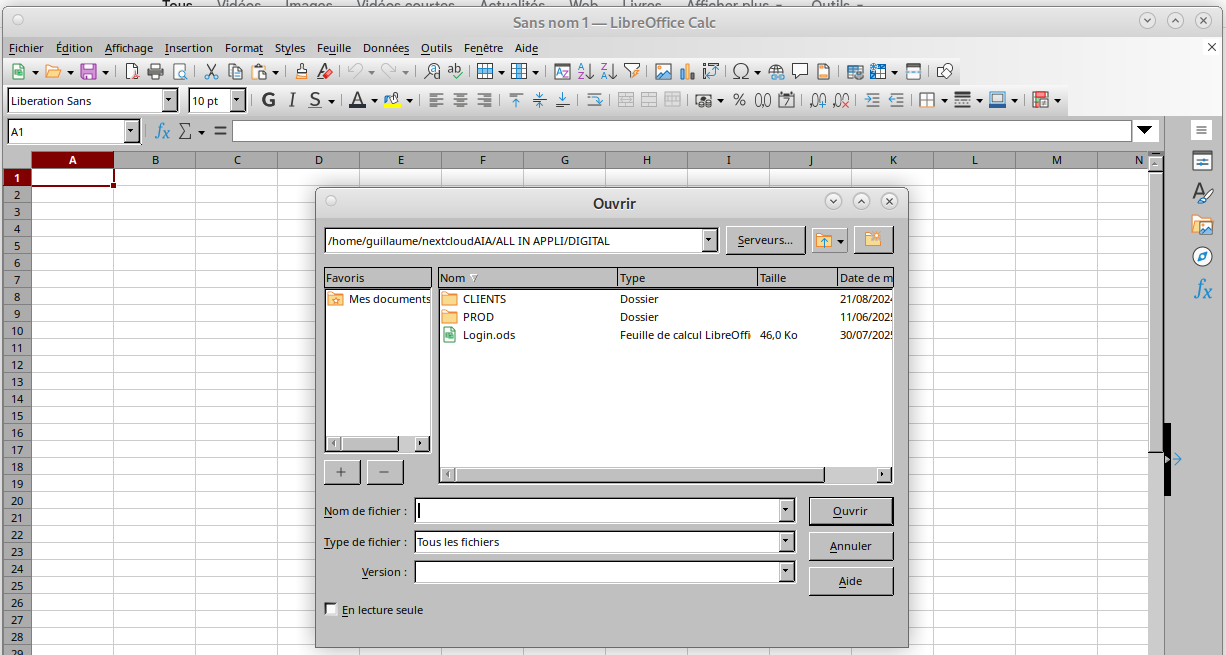Viewport: 1226px width, 655px height.
Task: Enable the 'En lecture seule' checkbox
Action: click(x=331, y=609)
